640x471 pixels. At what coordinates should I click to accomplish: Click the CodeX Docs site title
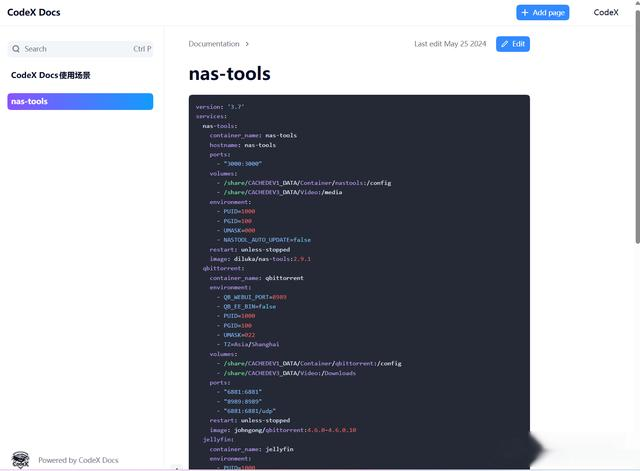(33, 13)
